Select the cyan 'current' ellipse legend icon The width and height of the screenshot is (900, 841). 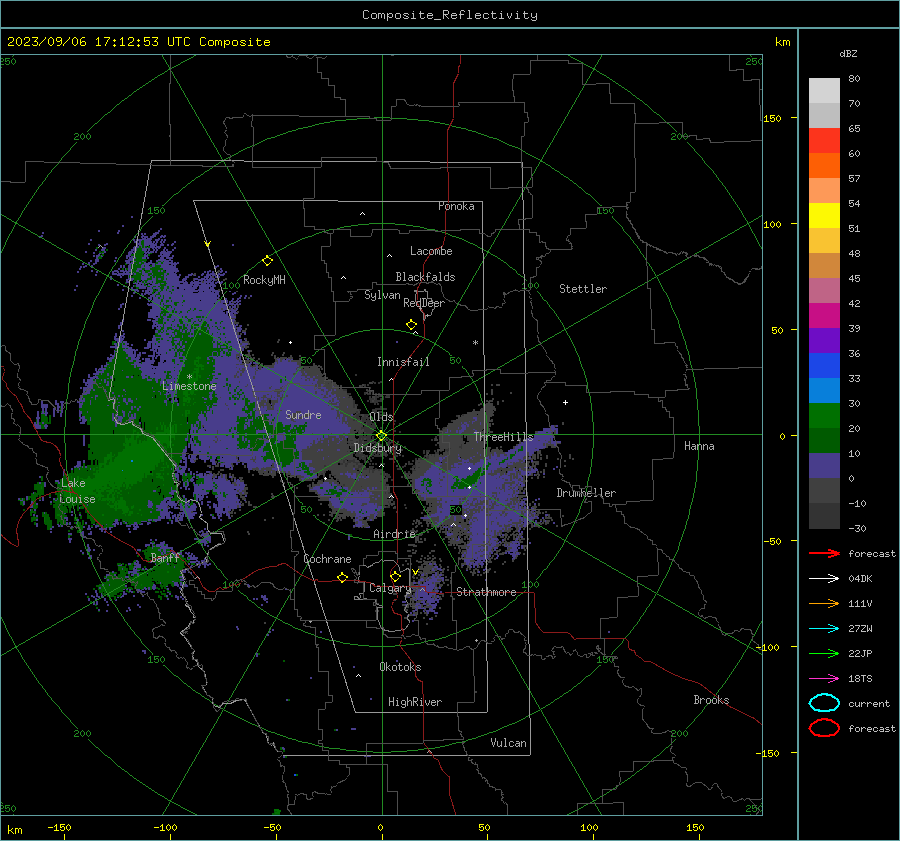click(824, 703)
